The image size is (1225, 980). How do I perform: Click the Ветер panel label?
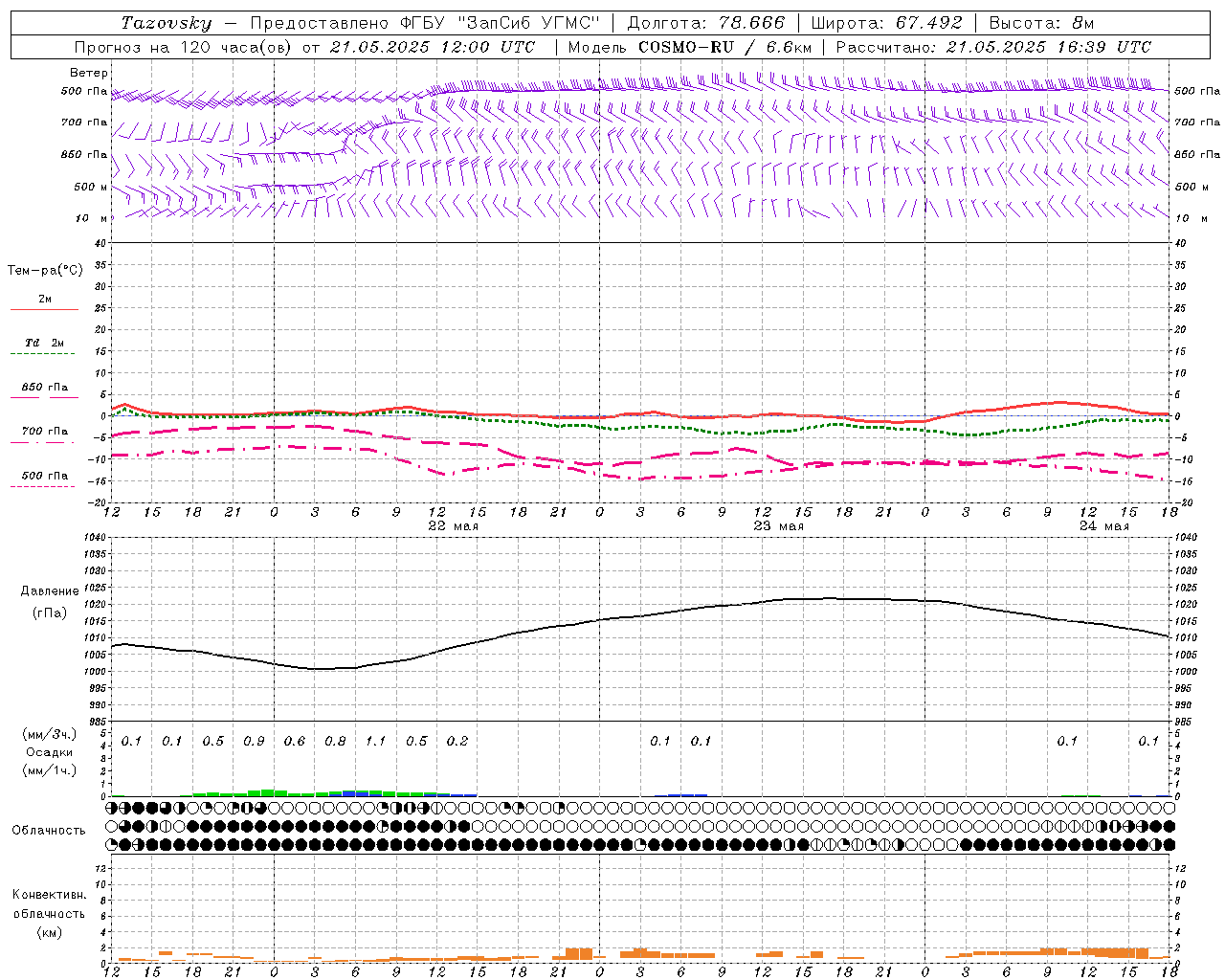(x=89, y=73)
